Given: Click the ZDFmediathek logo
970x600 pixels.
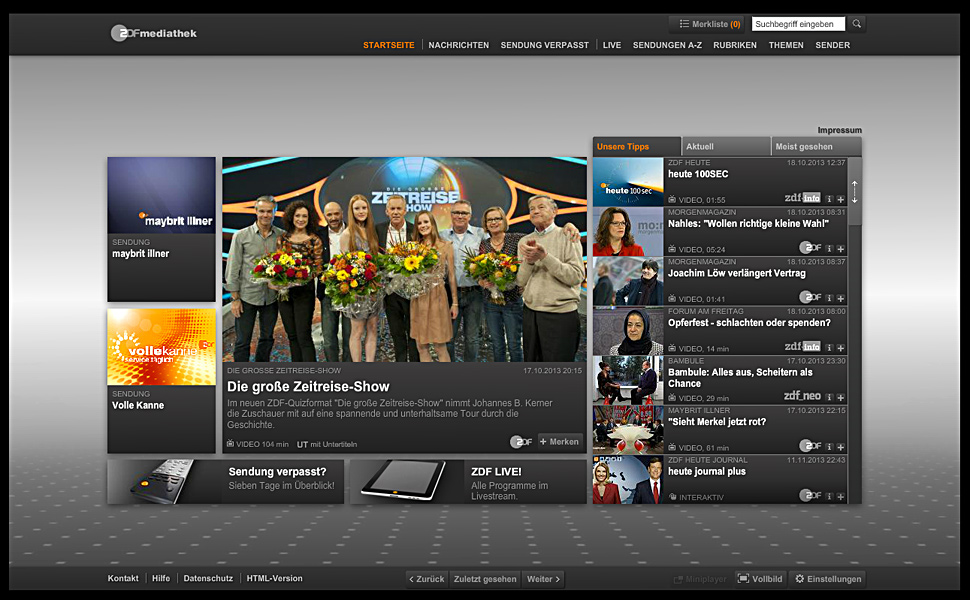Looking at the screenshot, I should coord(154,33).
